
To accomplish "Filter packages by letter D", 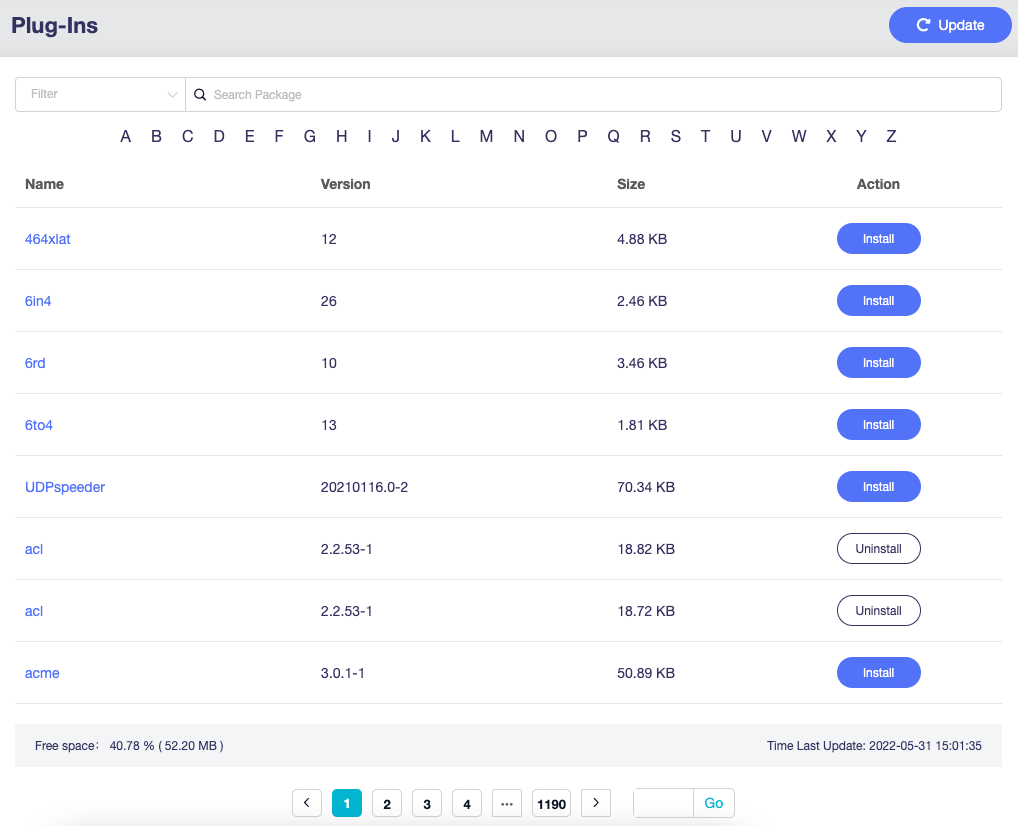I will [x=219, y=136].
